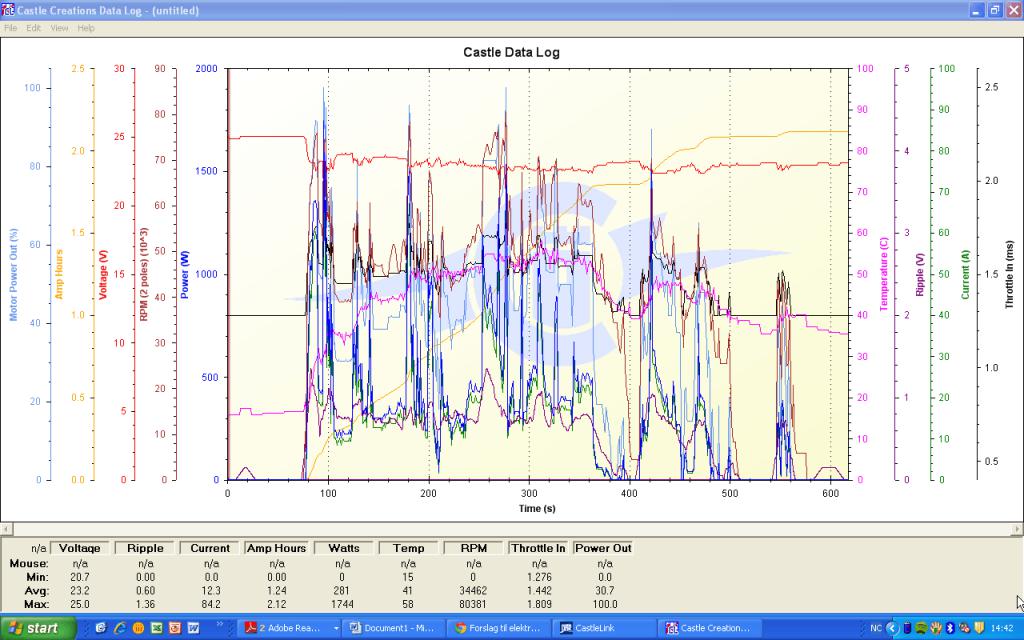Expand hidden system tray icons arrow

(891, 628)
